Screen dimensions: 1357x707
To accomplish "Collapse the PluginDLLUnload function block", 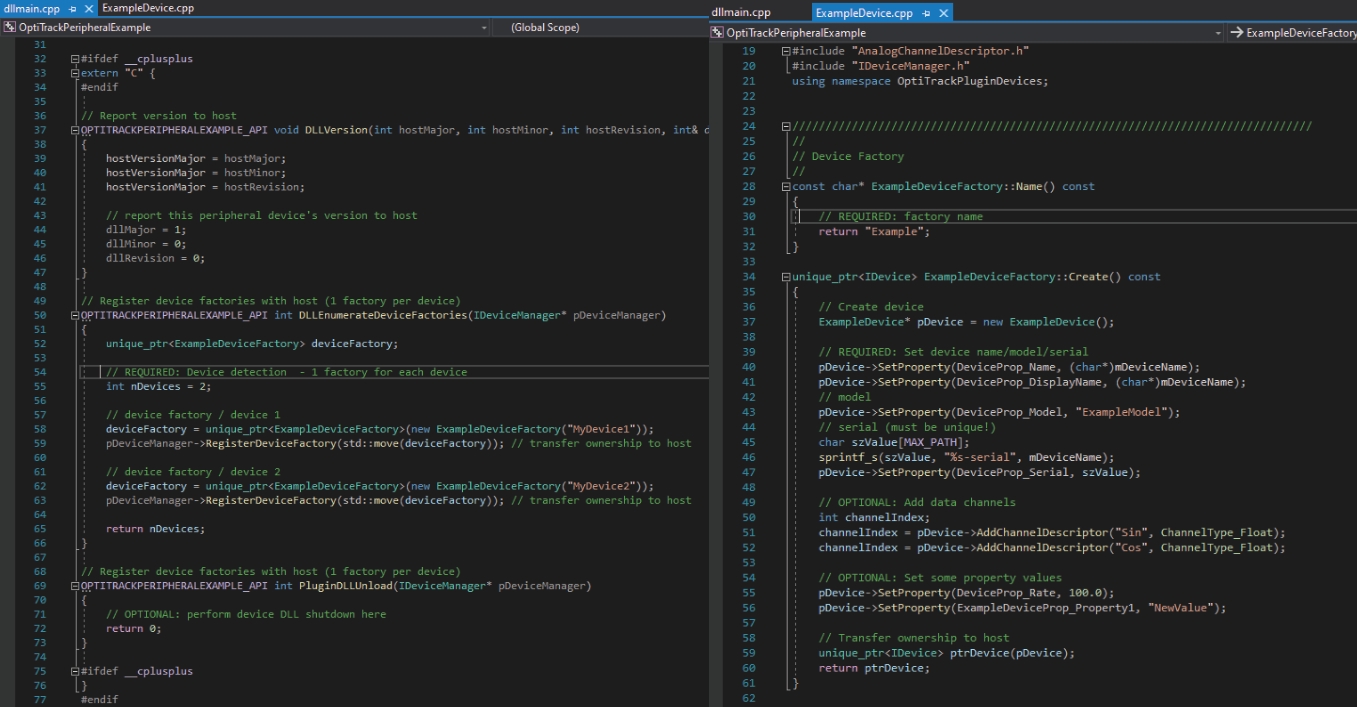I will click(75, 586).
